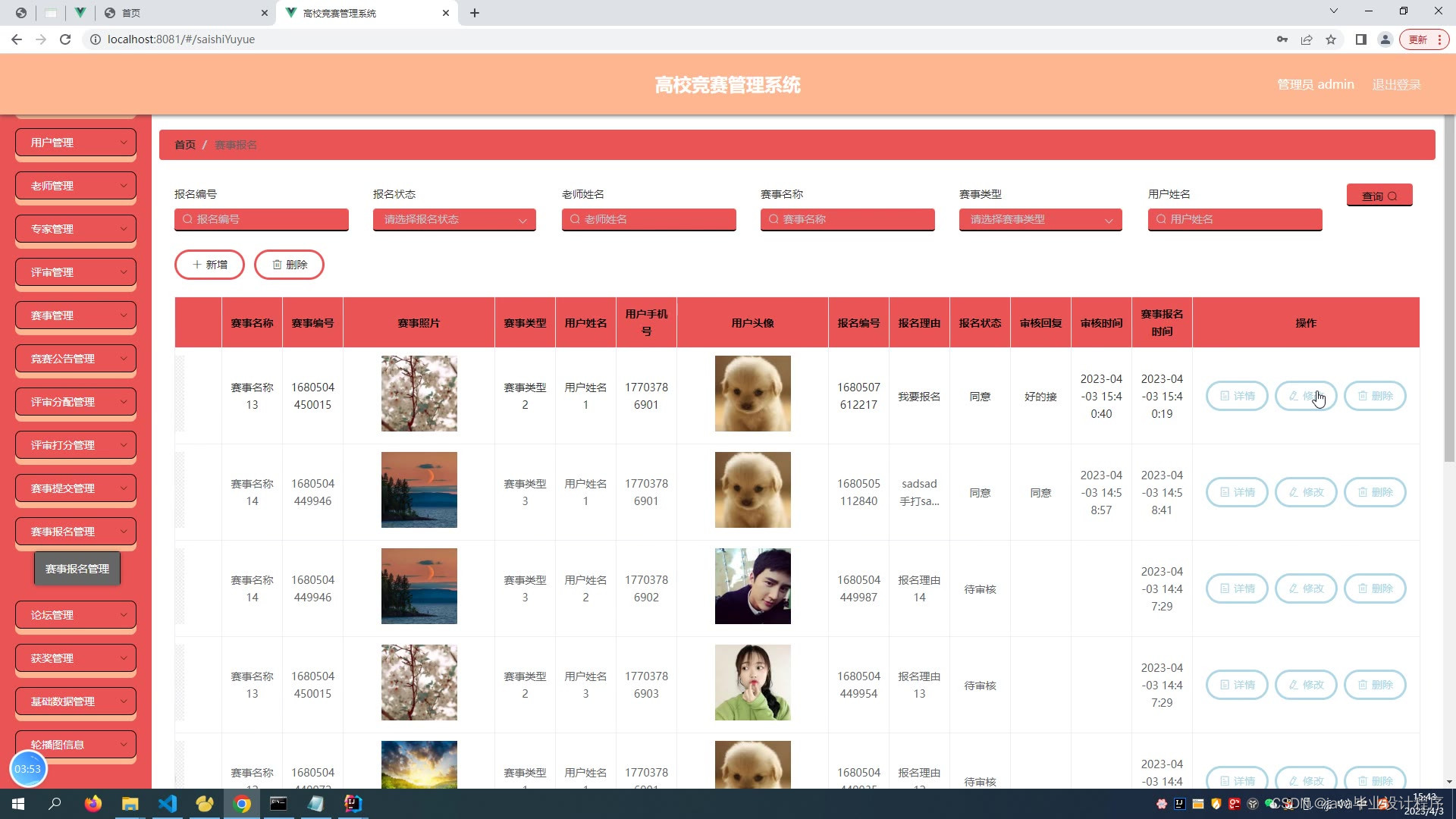Select the 赛事报名管理 submenu item
The height and width of the screenshot is (819, 1456).
(x=77, y=569)
